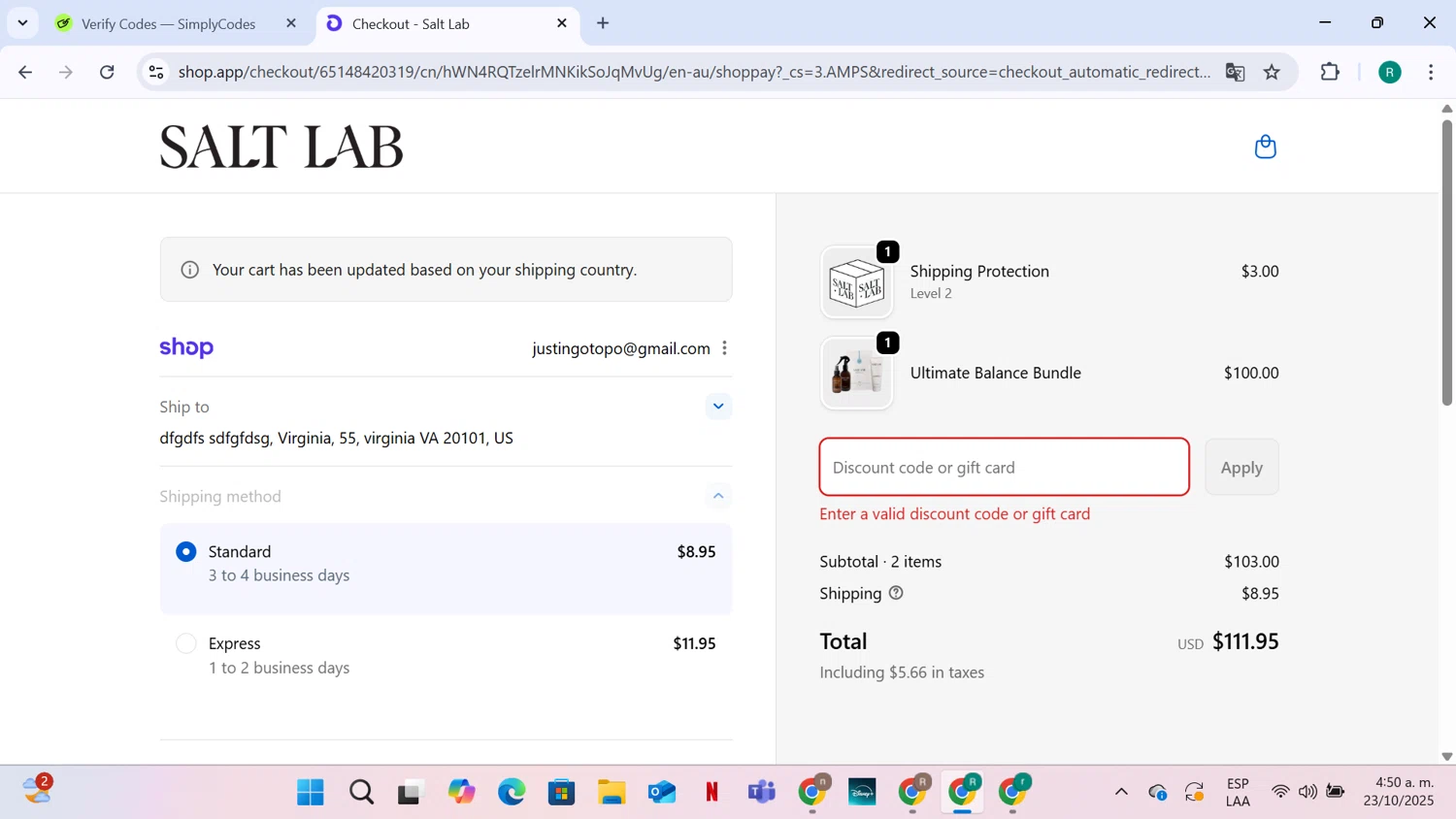Click the 'Subtotal · 2 items' label

click(x=880, y=562)
